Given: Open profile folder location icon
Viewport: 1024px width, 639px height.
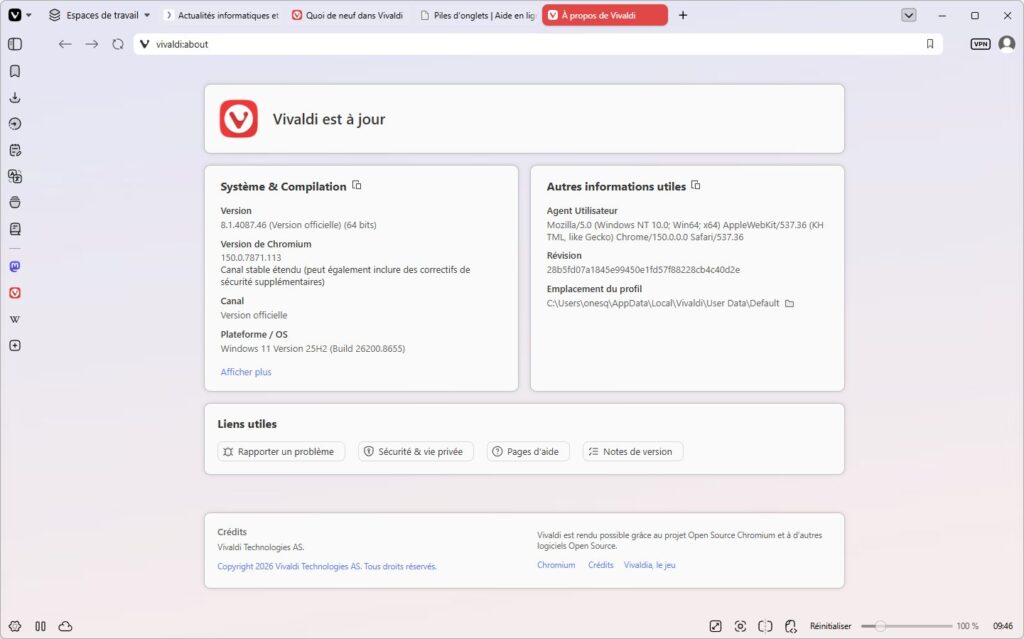Looking at the screenshot, I should (790, 303).
